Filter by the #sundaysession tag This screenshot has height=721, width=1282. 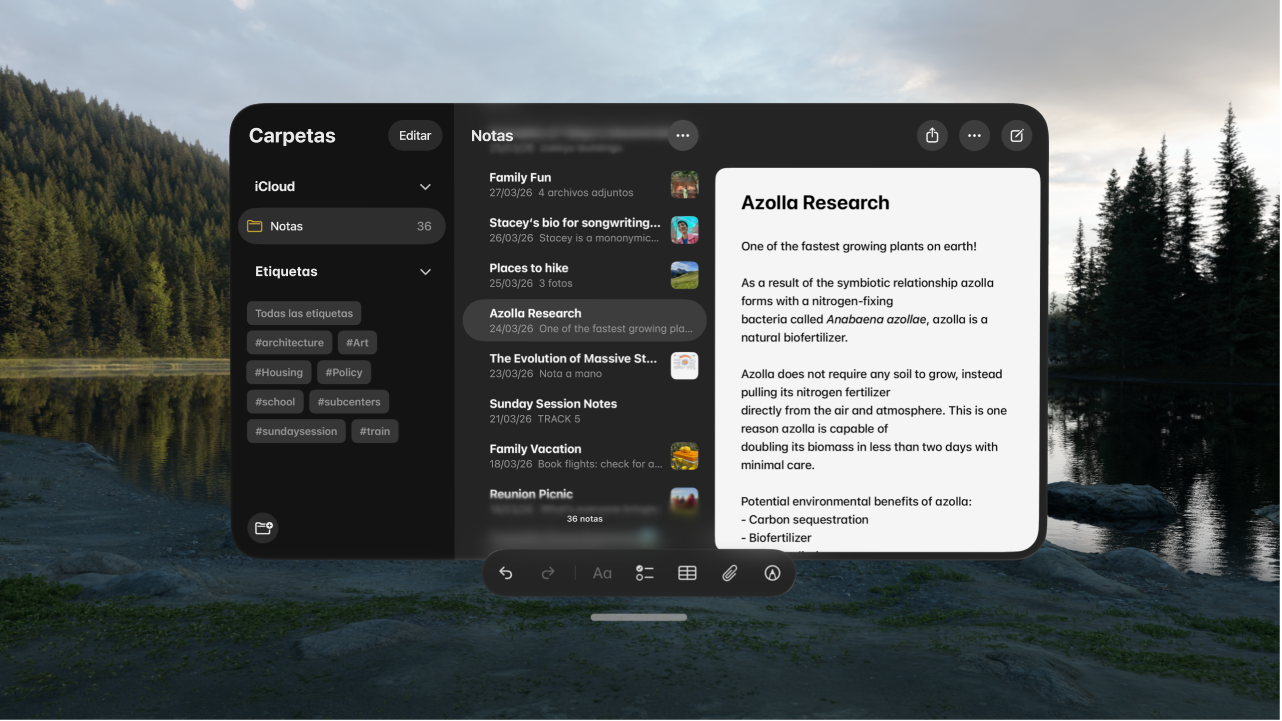coord(296,431)
